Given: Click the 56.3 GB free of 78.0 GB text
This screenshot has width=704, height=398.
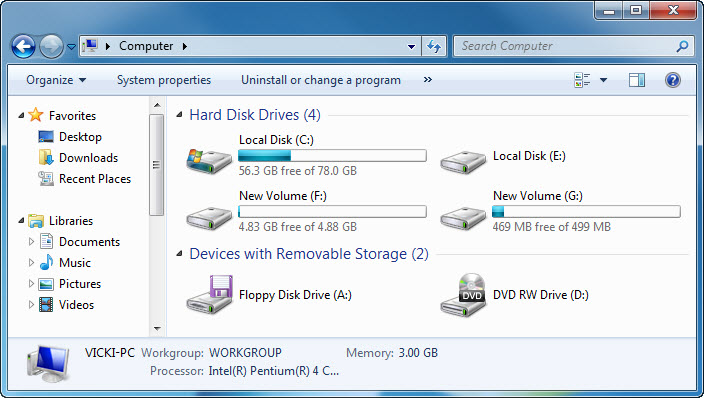Looking at the screenshot, I should point(298,171).
